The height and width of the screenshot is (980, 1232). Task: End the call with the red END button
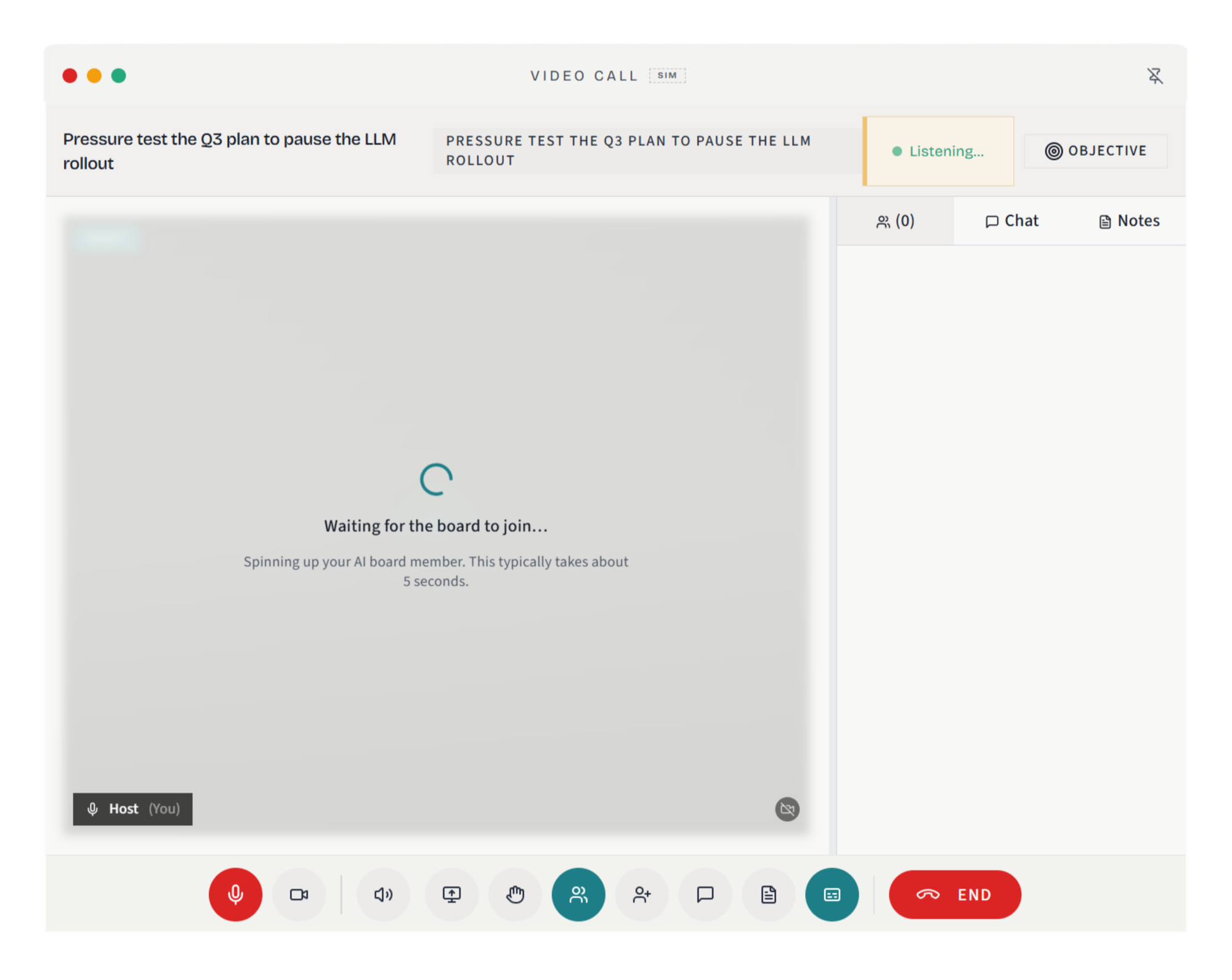(955, 894)
